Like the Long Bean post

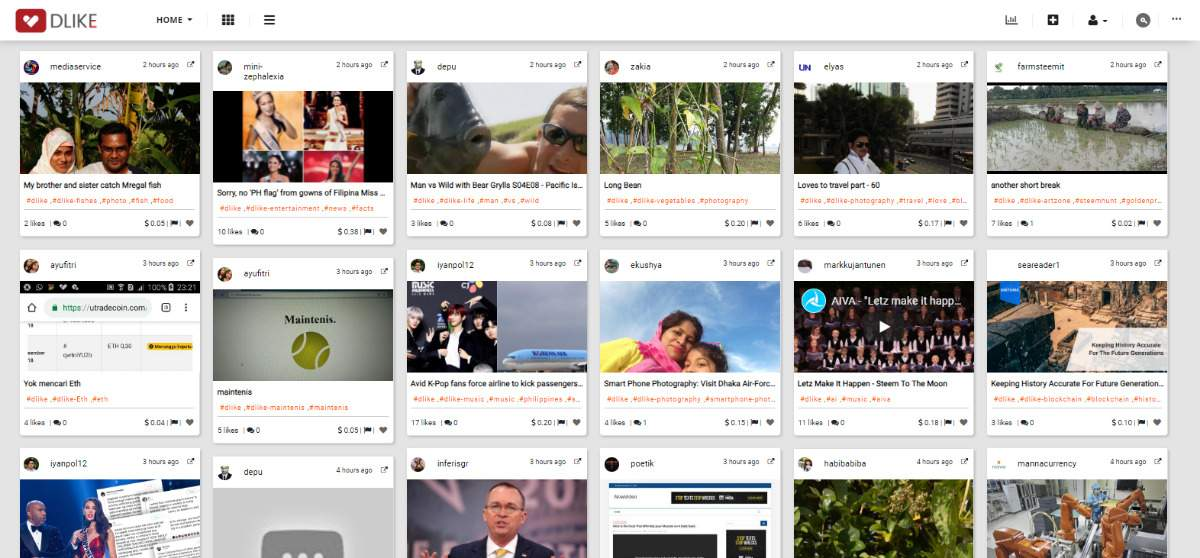tap(770, 224)
